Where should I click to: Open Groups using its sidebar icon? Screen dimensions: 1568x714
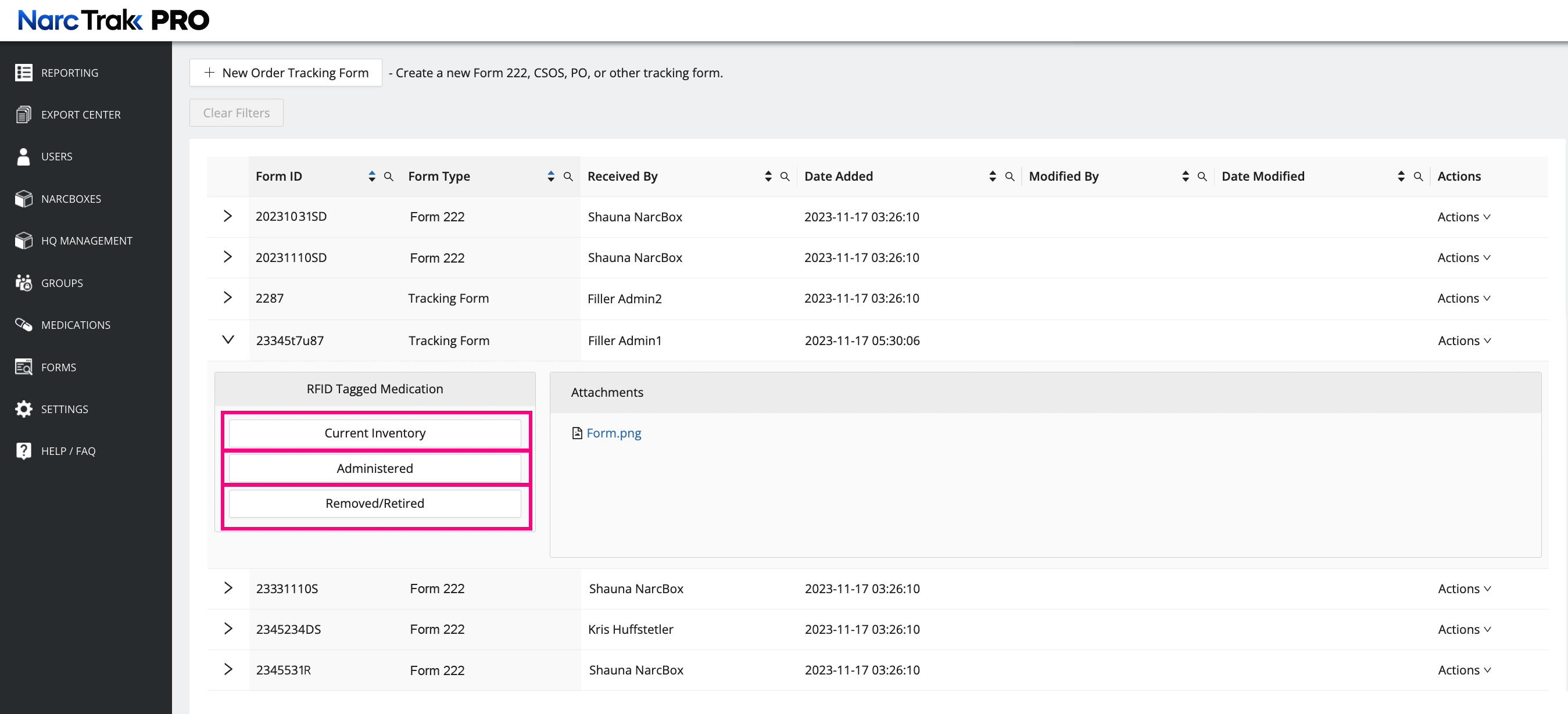click(x=24, y=283)
